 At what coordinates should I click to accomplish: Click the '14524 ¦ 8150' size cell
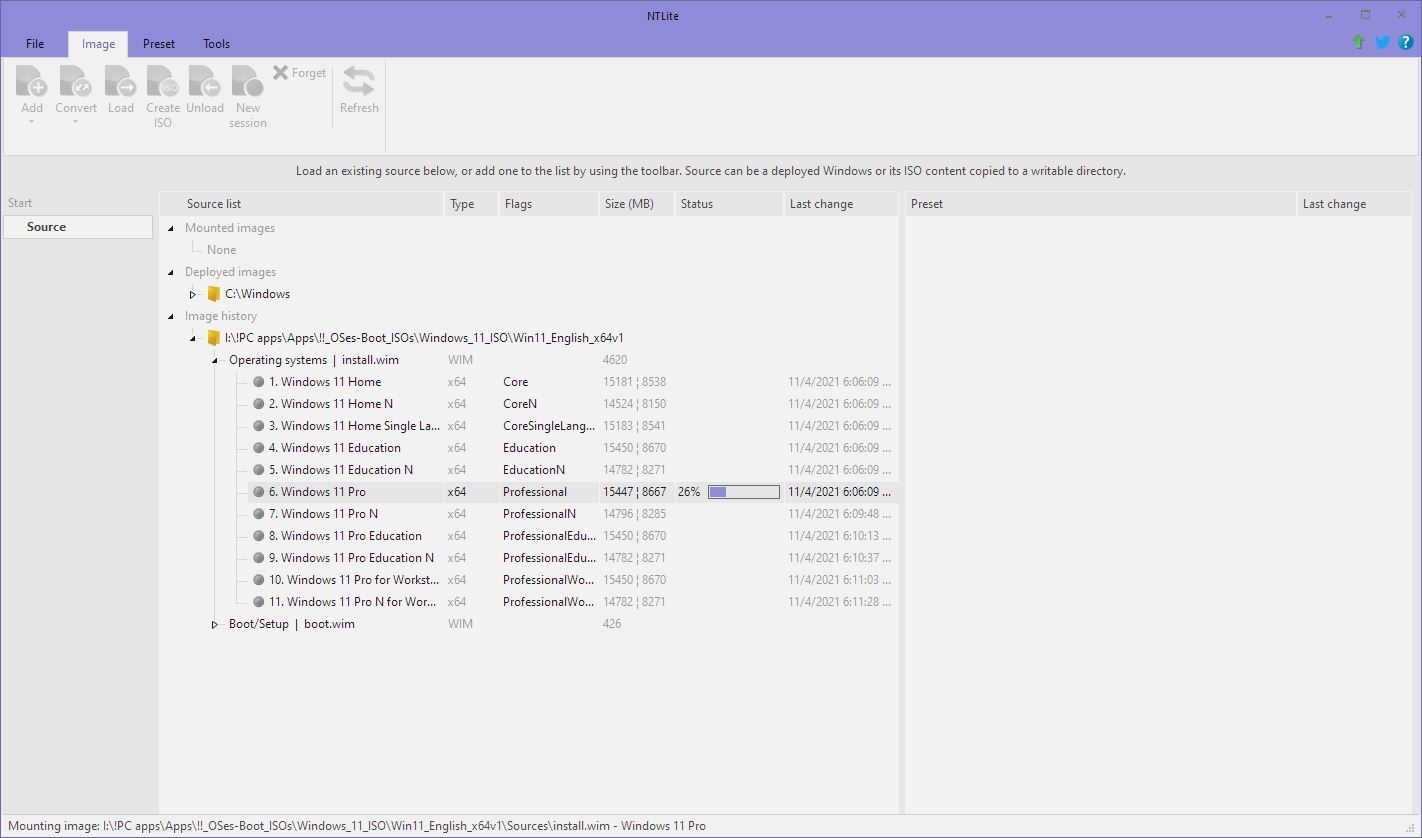tap(634, 404)
